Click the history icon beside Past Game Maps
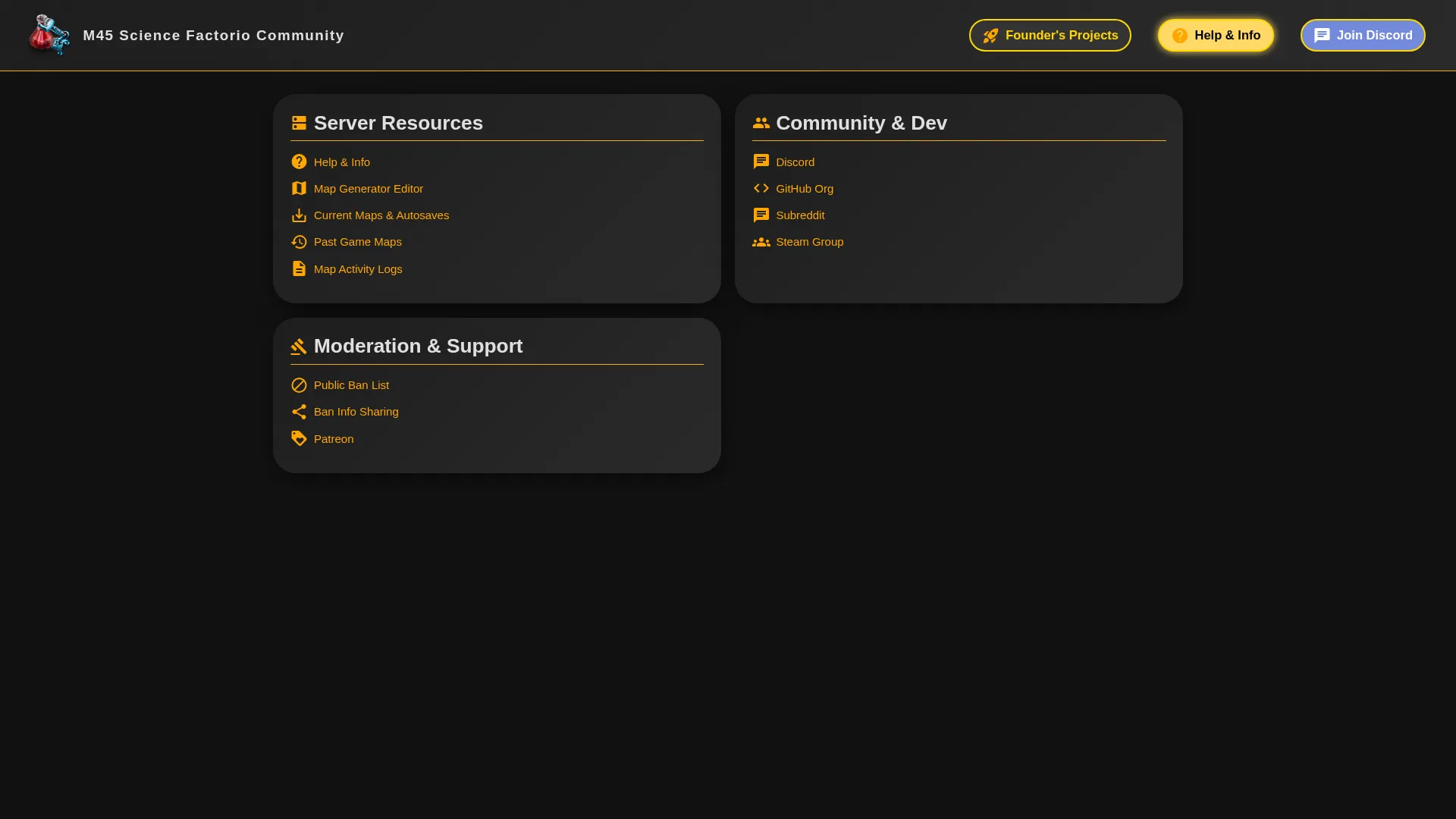1456x819 pixels. [299, 242]
